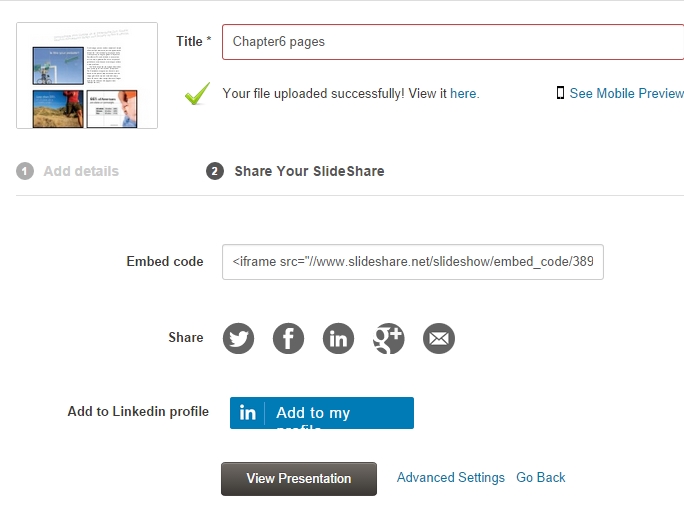Go to the Add details step
This screenshot has width=684, height=515.
click(81, 171)
